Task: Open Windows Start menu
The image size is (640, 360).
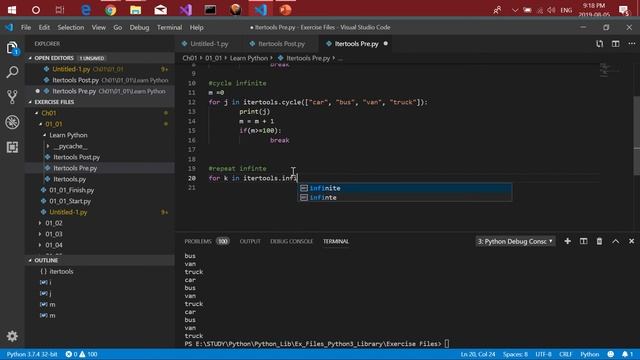Action: click(11, 9)
